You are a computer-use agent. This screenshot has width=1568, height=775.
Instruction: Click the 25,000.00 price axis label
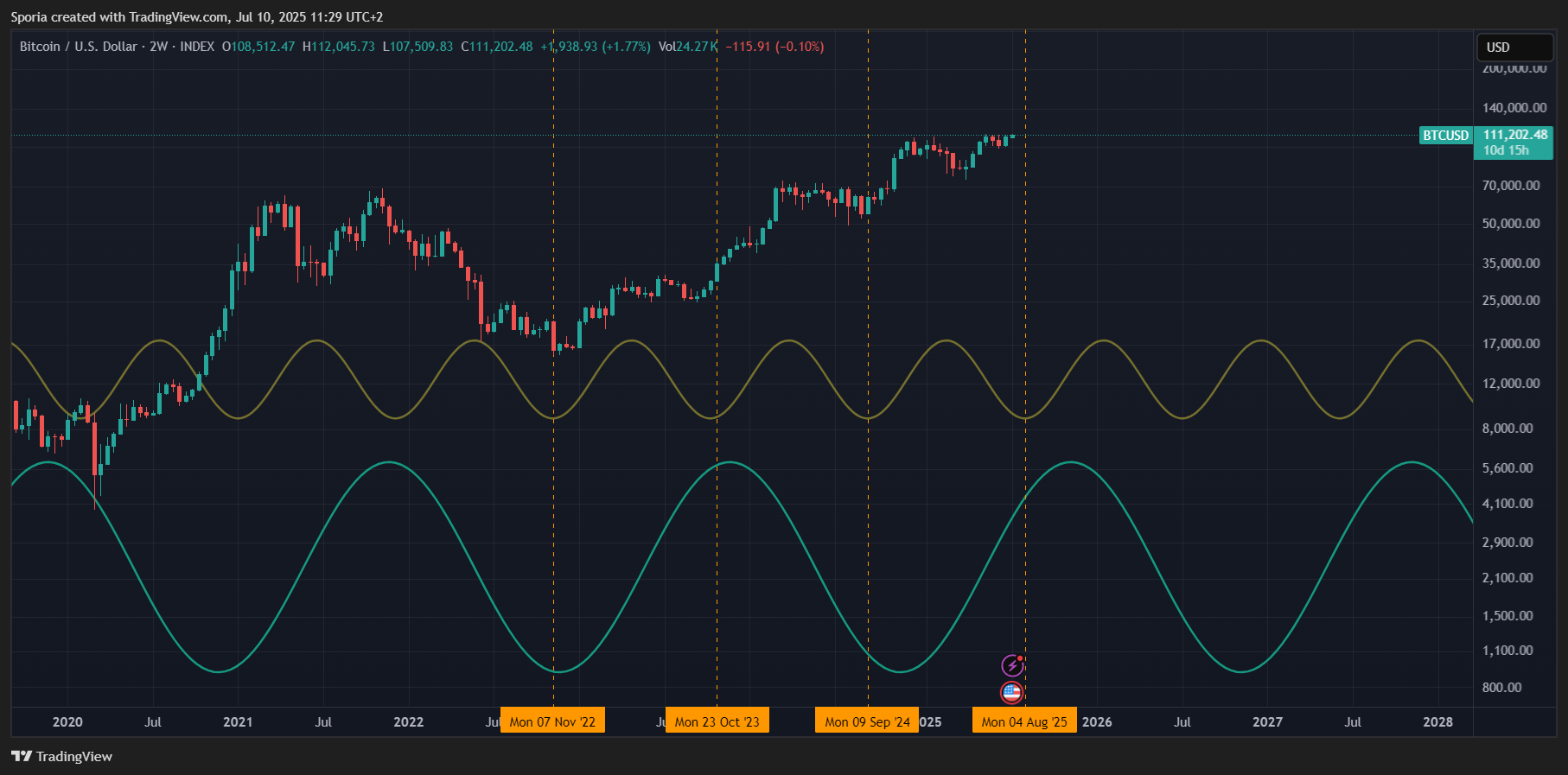[x=1511, y=301]
